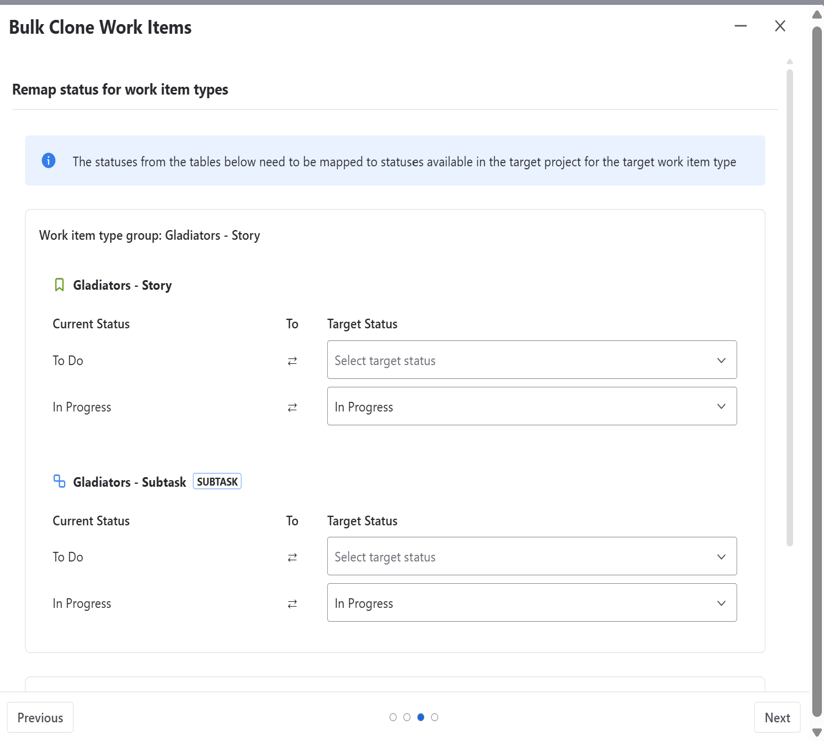
Task: Click the blue Subtask type icon
Action: tap(59, 482)
